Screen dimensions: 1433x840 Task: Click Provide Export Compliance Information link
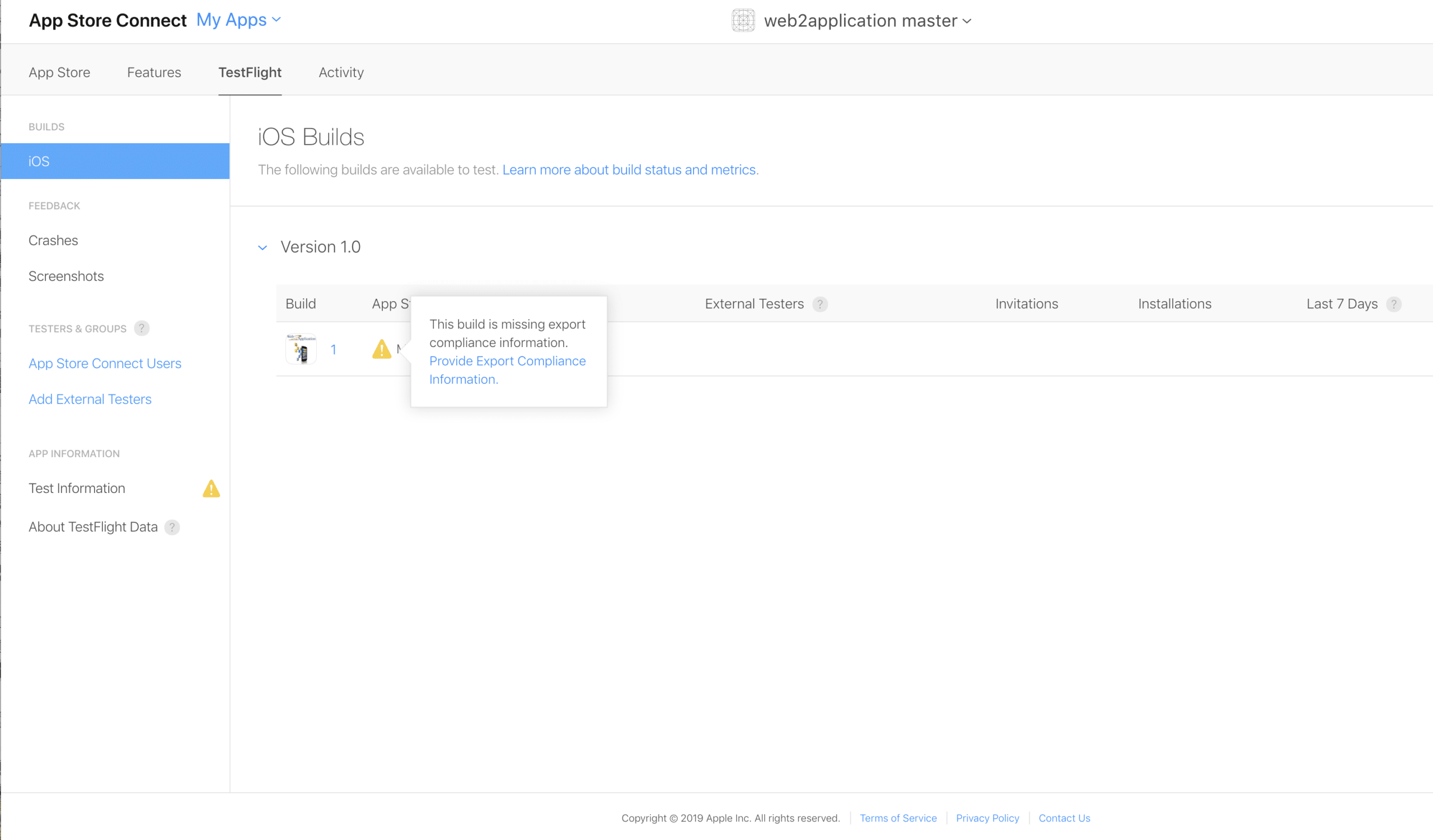(507, 361)
